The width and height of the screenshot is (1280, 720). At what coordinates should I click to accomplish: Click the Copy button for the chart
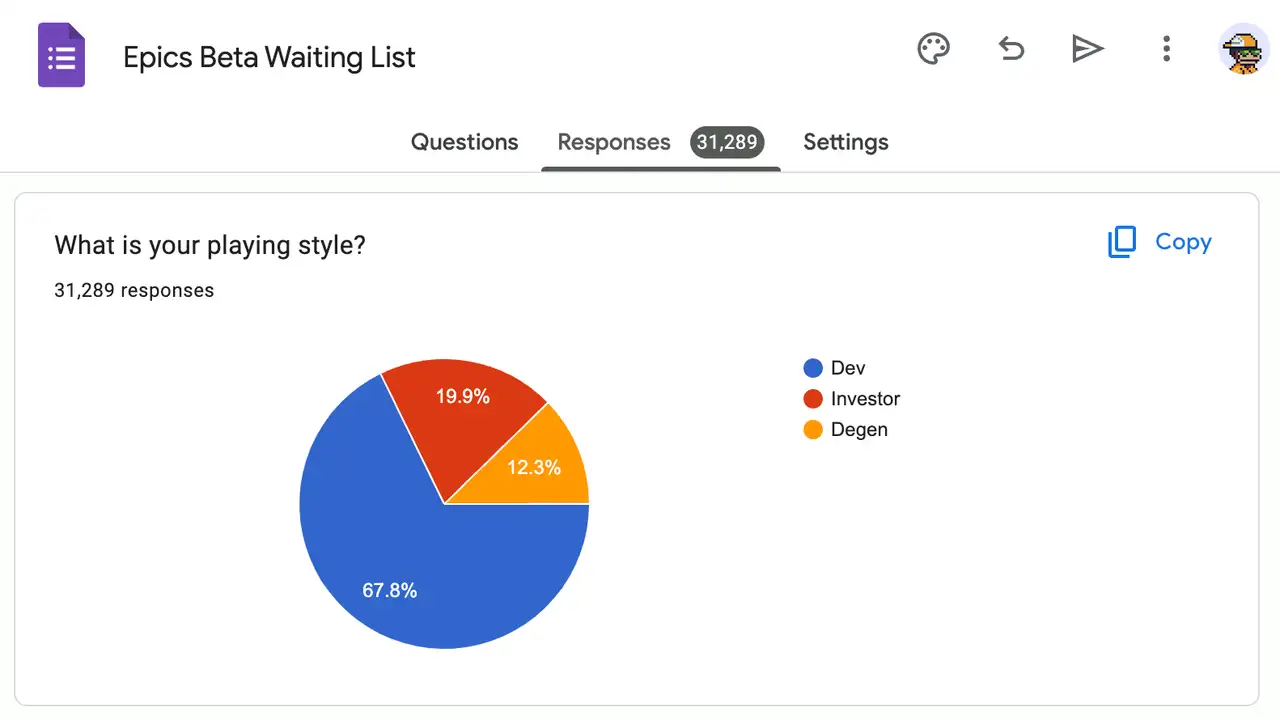(1184, 242)
